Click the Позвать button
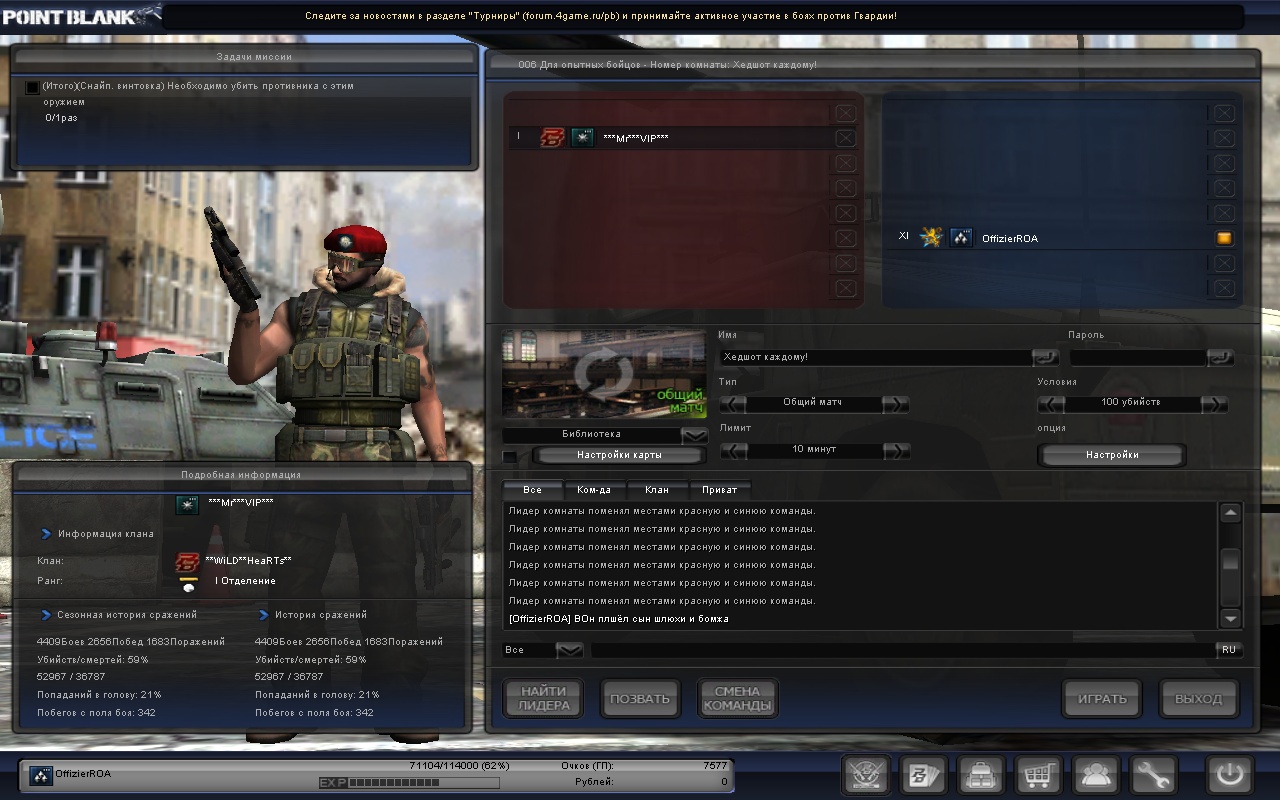Image resolution: width=1280 pixels, height=800 pixels. coord(639,698)
